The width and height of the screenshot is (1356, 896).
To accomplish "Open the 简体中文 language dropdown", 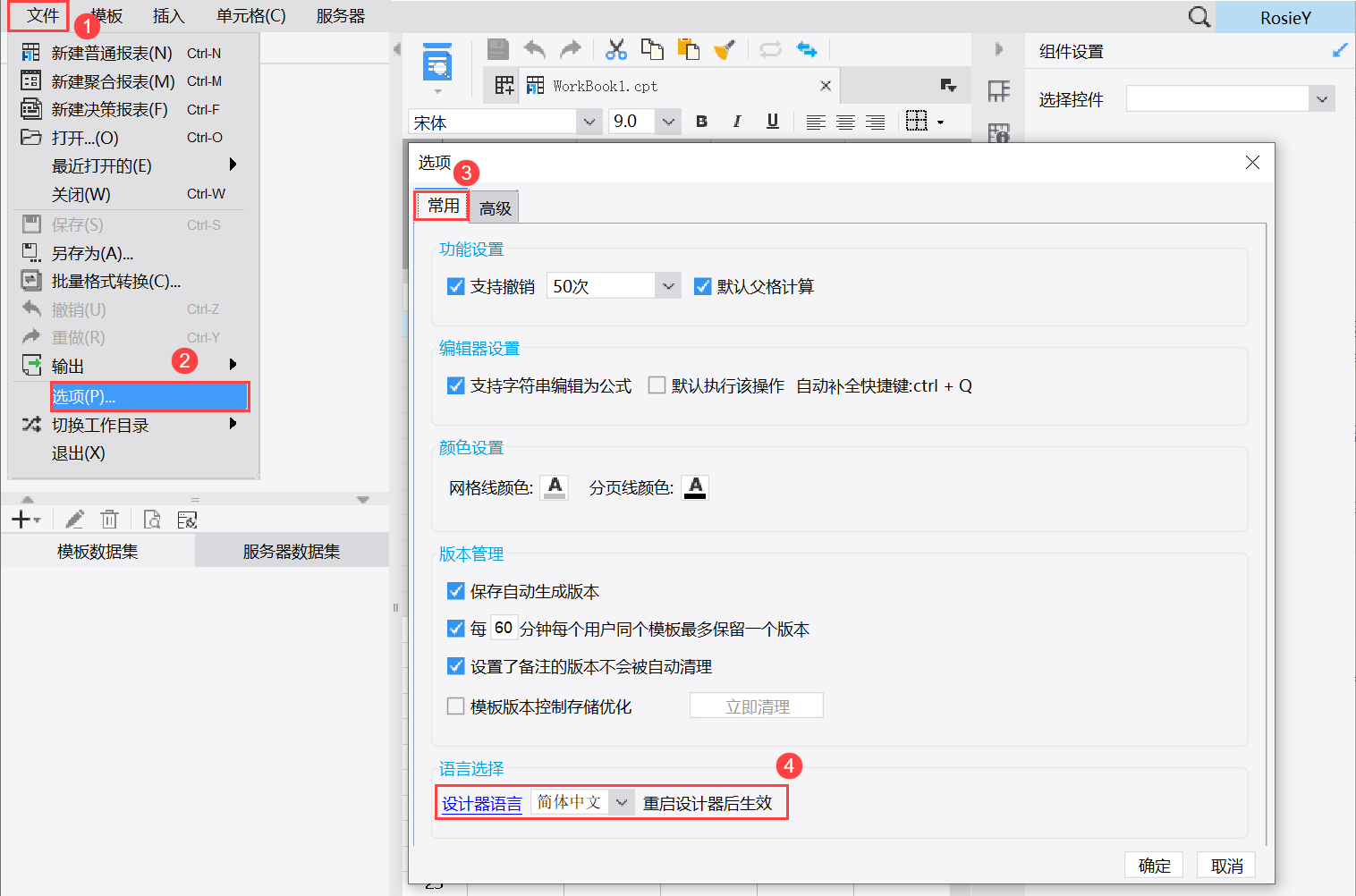I will [x=622, y=802].
